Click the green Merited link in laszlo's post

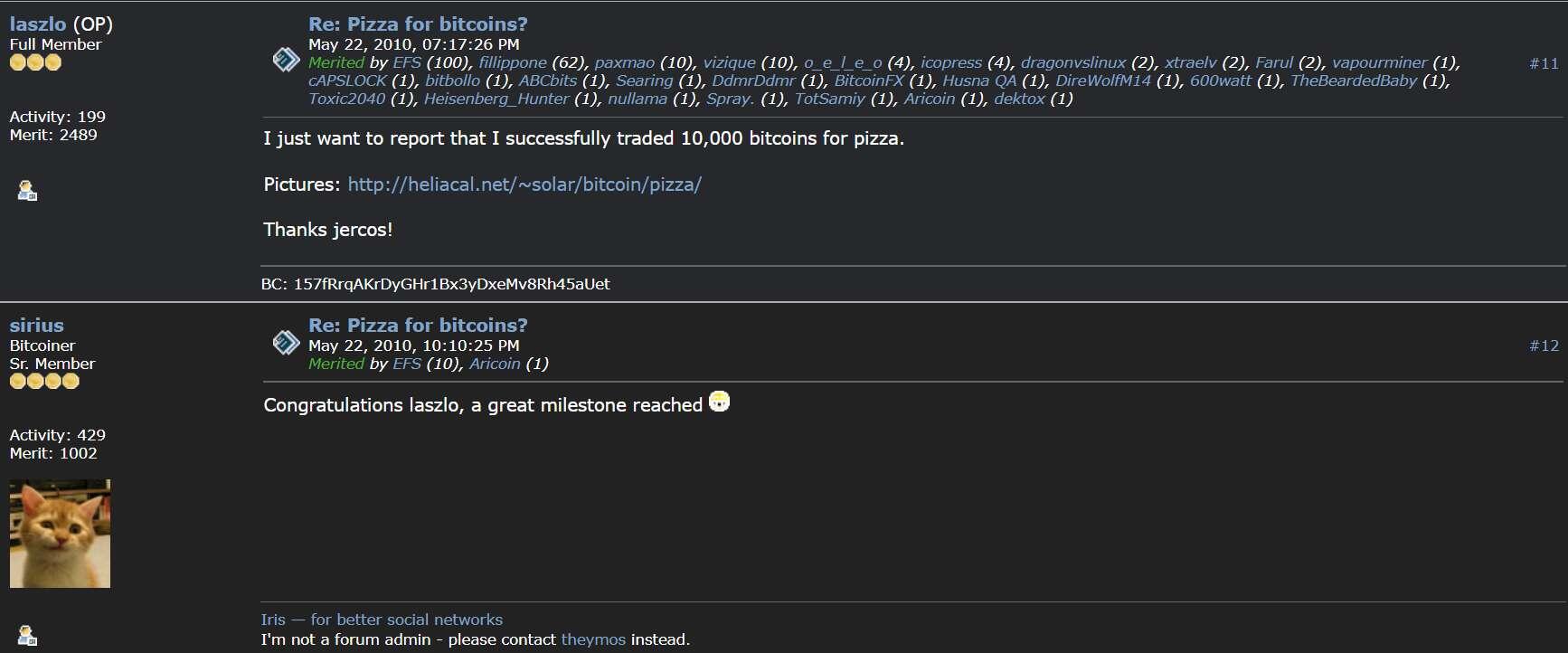[x=336, y=62]
